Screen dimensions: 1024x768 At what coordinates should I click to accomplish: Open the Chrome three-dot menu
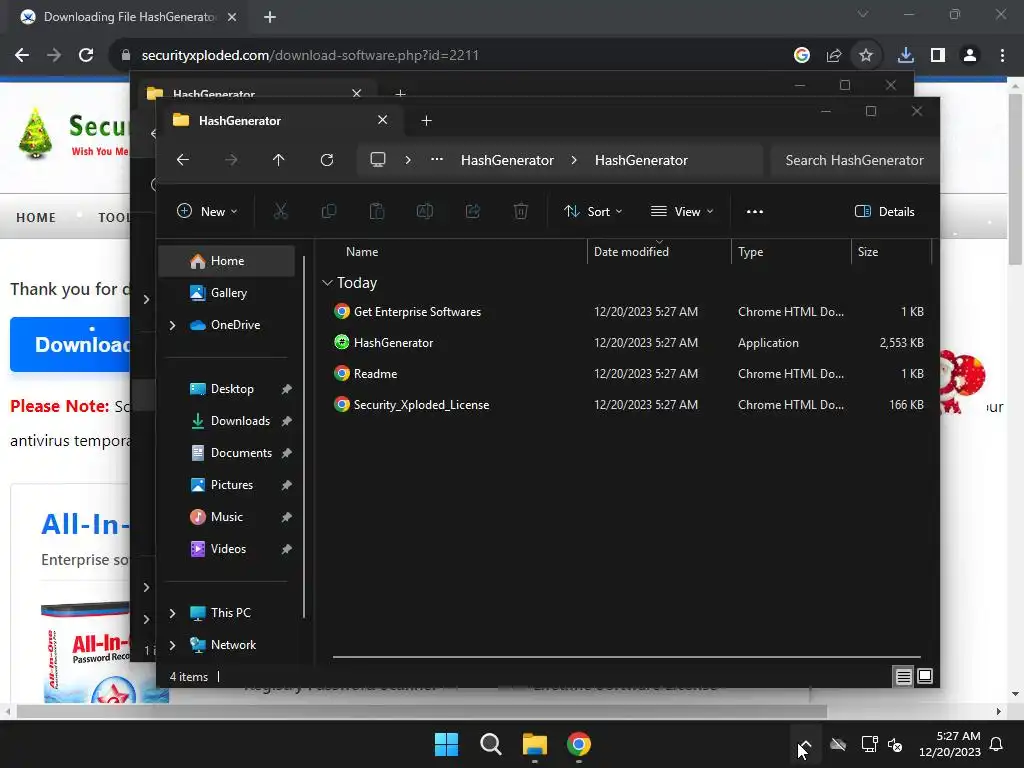pos(1002,56)
